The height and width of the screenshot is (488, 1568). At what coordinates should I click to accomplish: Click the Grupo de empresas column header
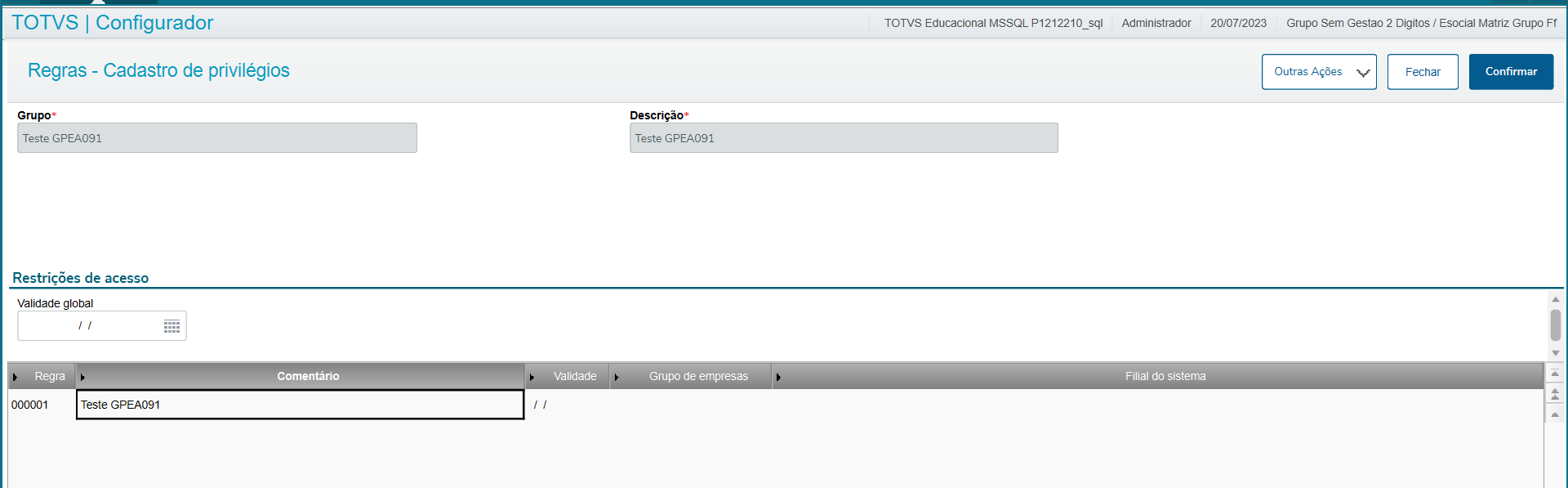coord(691,376)
